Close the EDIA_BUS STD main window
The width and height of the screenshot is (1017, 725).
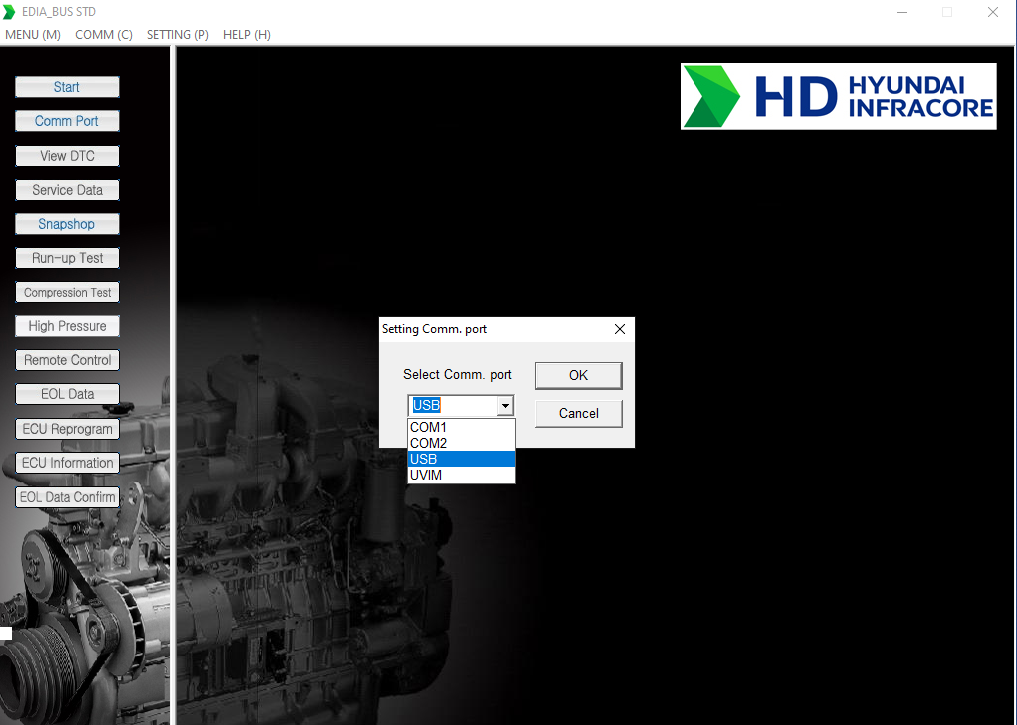[992, 12]
